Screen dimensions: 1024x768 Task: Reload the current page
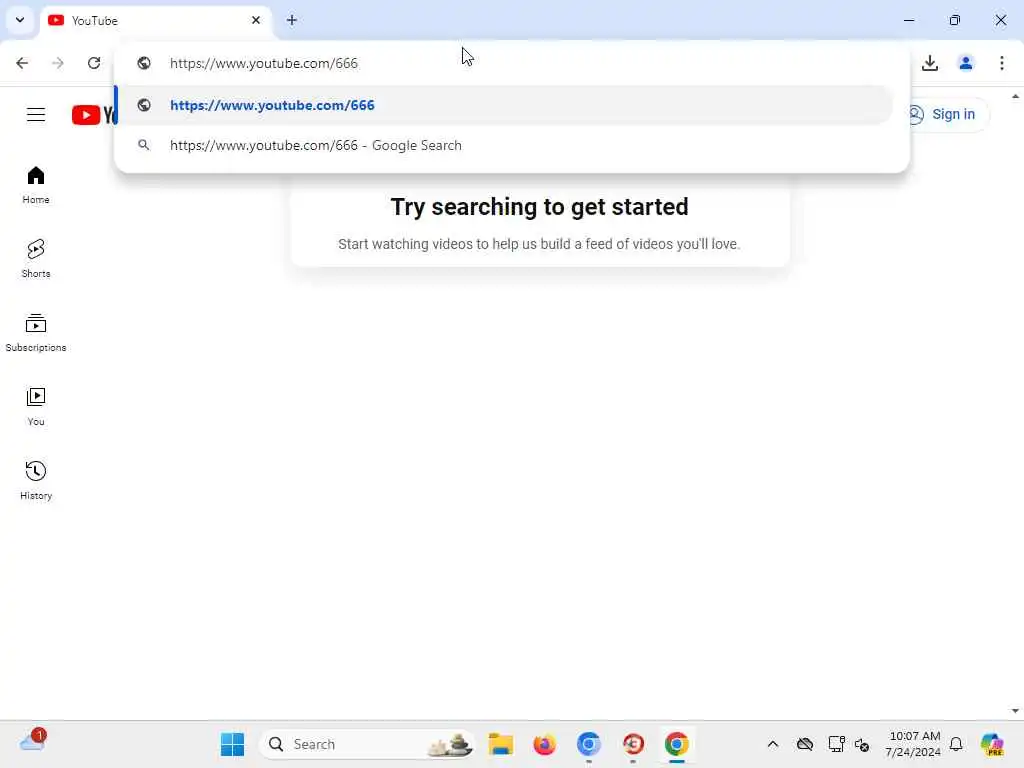tap(94, 63)
